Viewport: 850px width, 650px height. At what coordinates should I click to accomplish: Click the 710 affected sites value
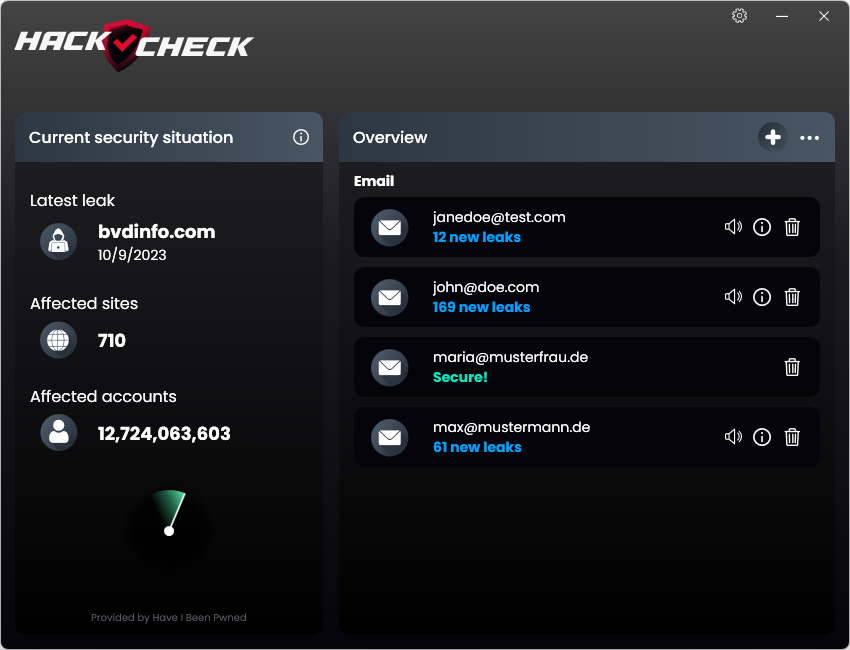(x=112, y=340)
